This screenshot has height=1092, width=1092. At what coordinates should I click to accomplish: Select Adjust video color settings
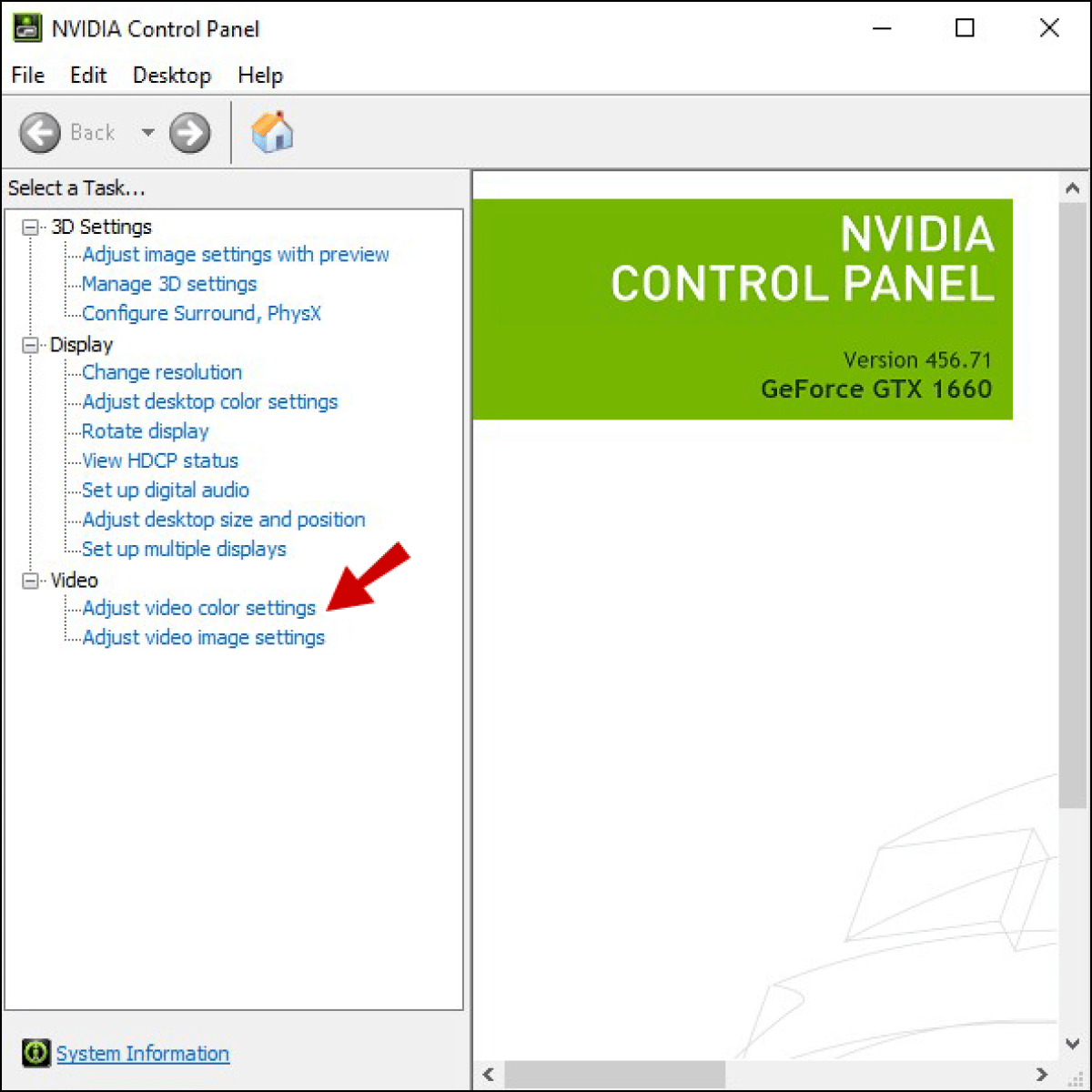click(x=198, y=608)
